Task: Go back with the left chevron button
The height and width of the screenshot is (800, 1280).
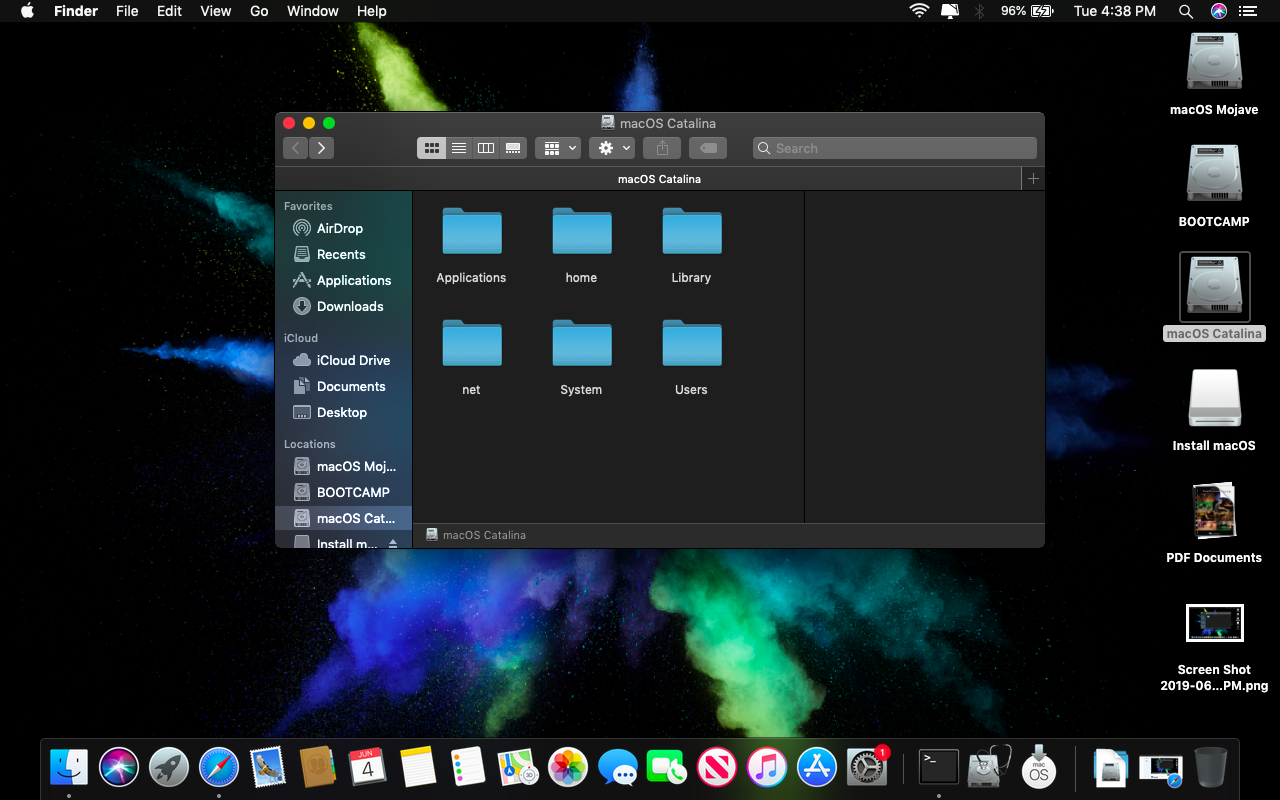Action: pyautogui.click(x=295, y=148)
